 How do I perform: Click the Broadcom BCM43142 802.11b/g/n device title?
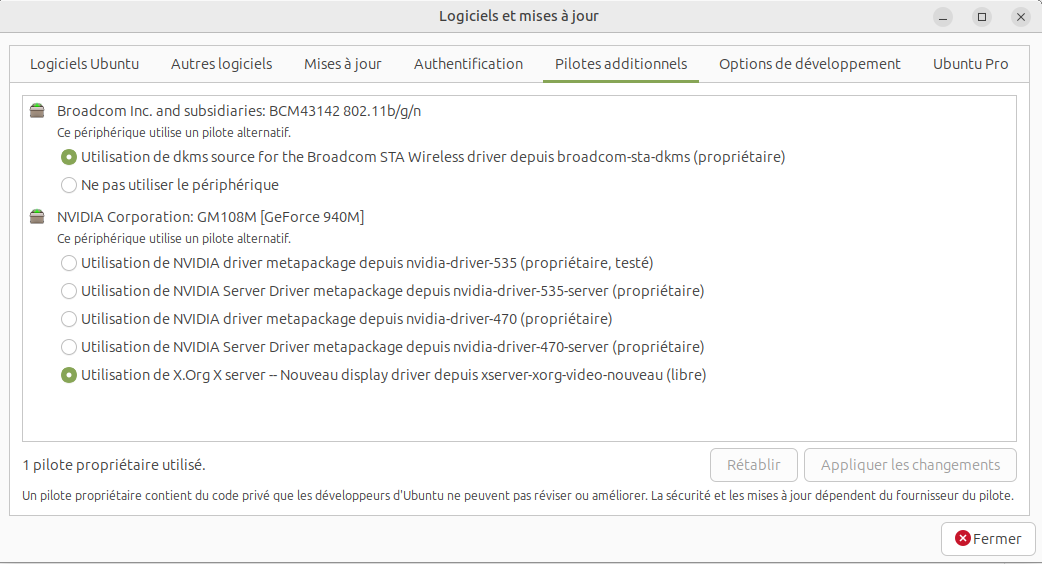point(239,111)
